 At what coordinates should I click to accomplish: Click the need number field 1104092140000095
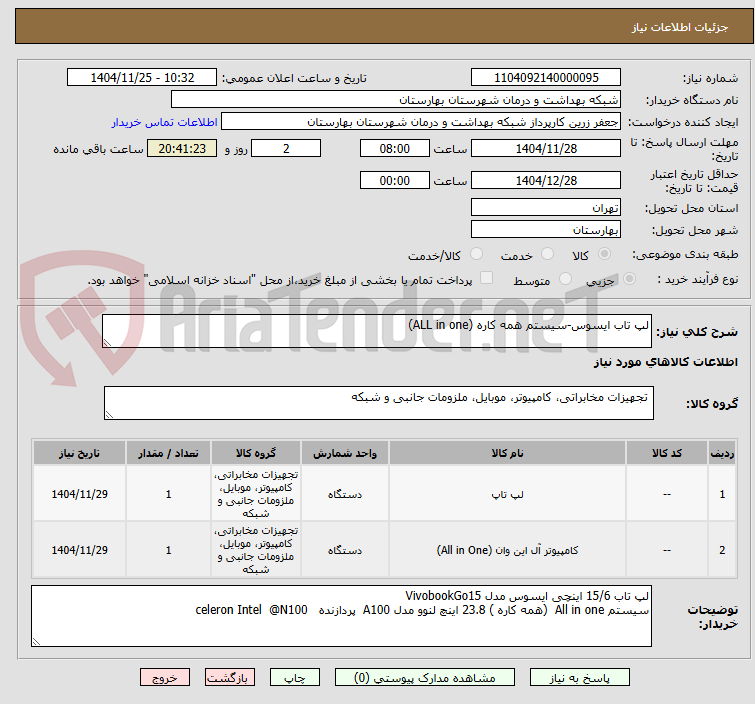click(546, 78)
